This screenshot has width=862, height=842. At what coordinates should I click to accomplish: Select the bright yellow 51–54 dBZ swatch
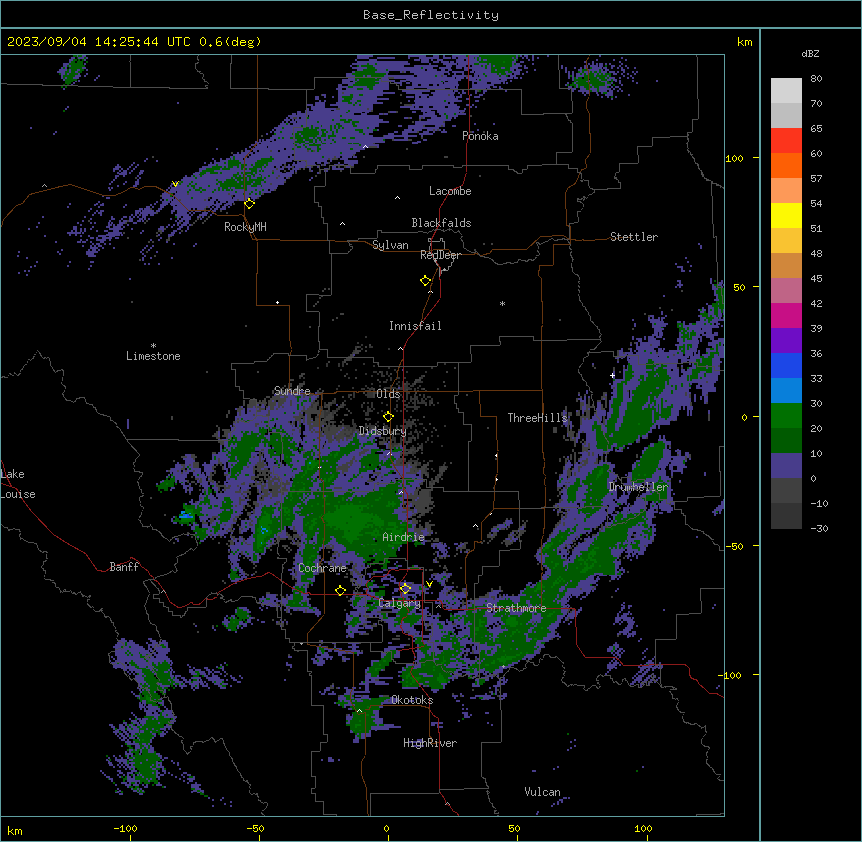click(786, 215)
